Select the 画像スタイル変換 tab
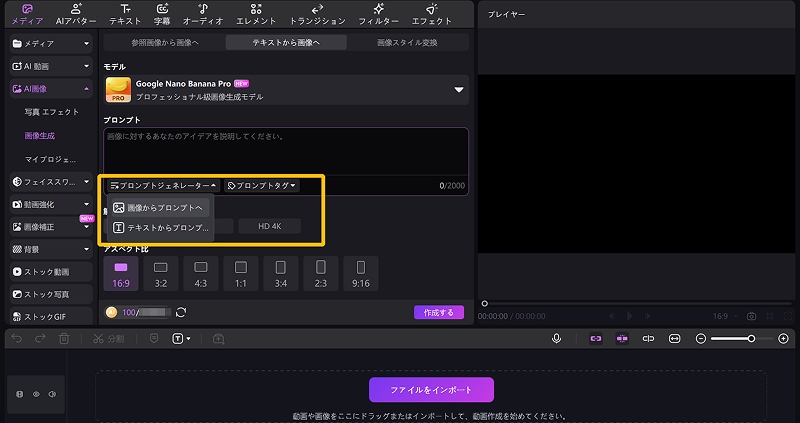800x423 pixels. (x=407, y=43)
